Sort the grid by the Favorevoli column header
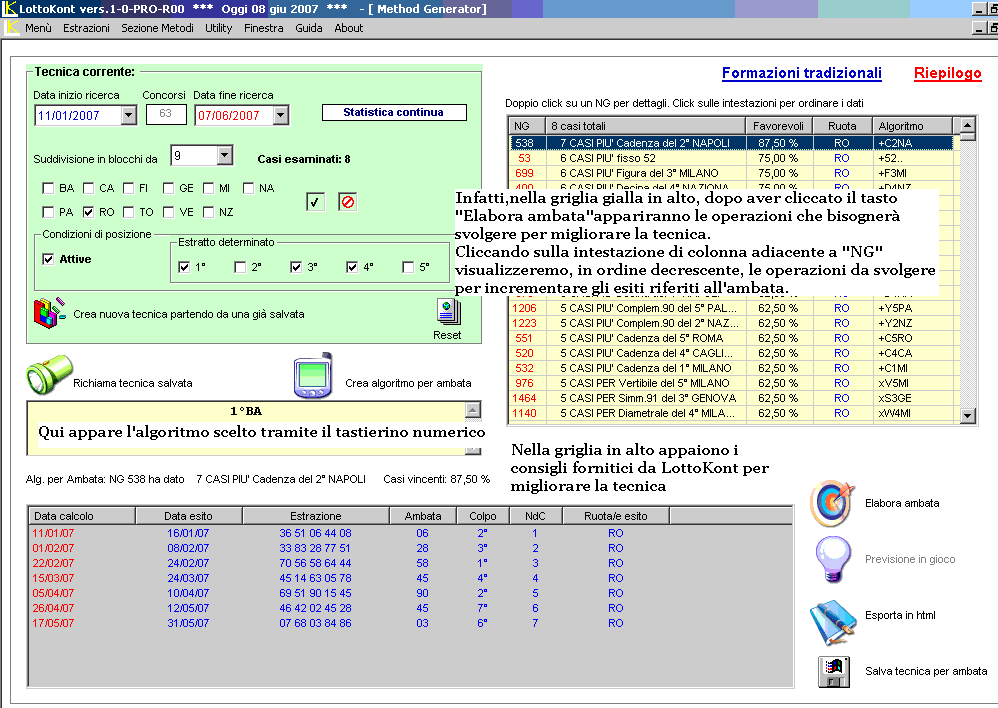The height and width of the screenshot is (708, 998). point(778,126)
